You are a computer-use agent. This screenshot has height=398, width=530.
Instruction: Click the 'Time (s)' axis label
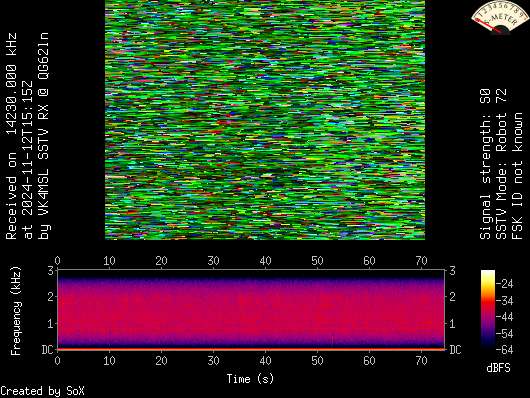[250, 379]
